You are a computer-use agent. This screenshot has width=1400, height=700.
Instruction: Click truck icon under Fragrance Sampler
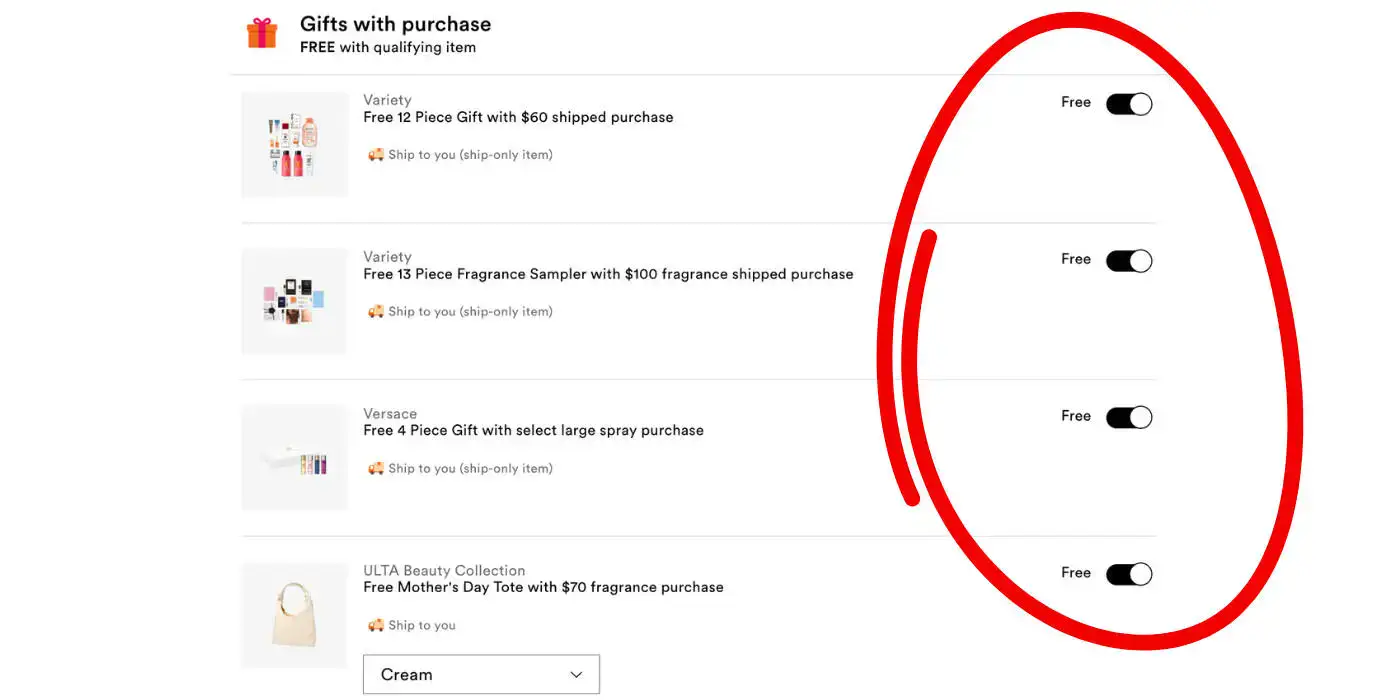[376, 312]
